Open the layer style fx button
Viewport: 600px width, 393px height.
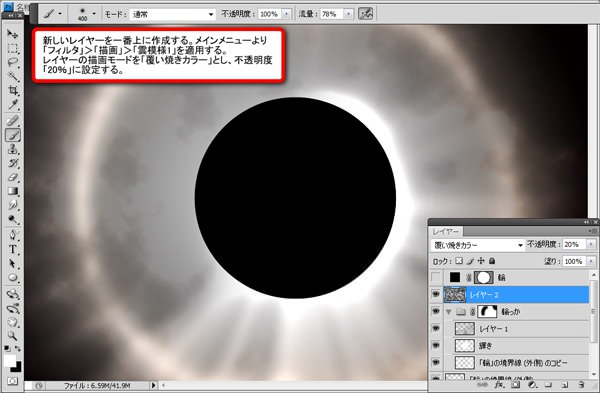(x=499, y=384)
